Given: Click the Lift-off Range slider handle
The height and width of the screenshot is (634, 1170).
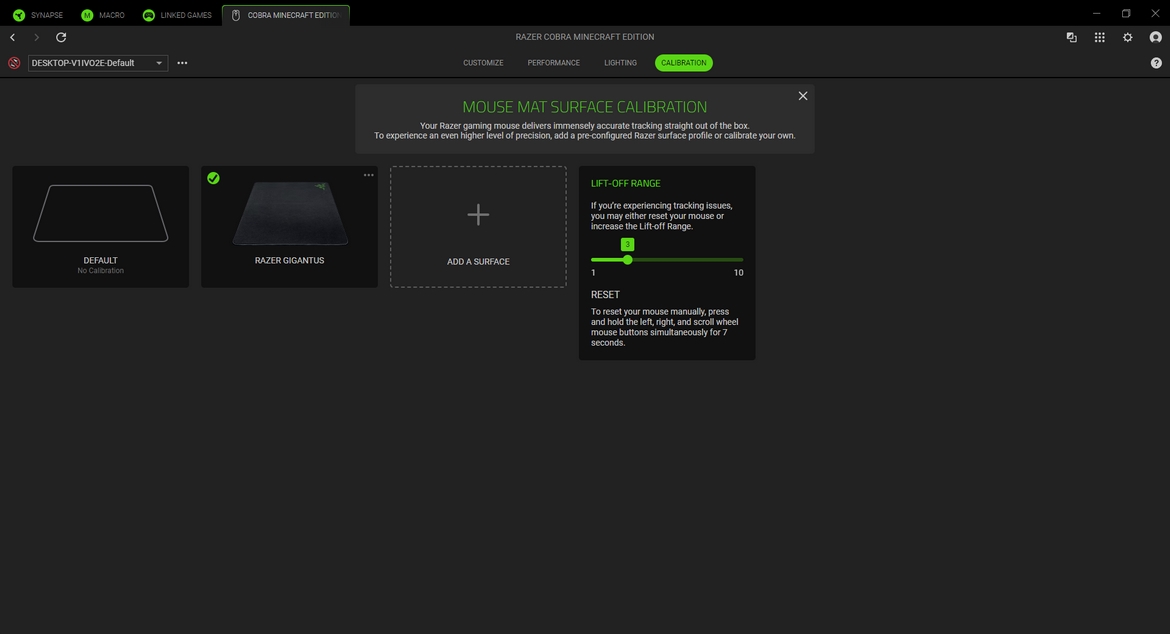Looking at the screenshot, I should point(628,260).
